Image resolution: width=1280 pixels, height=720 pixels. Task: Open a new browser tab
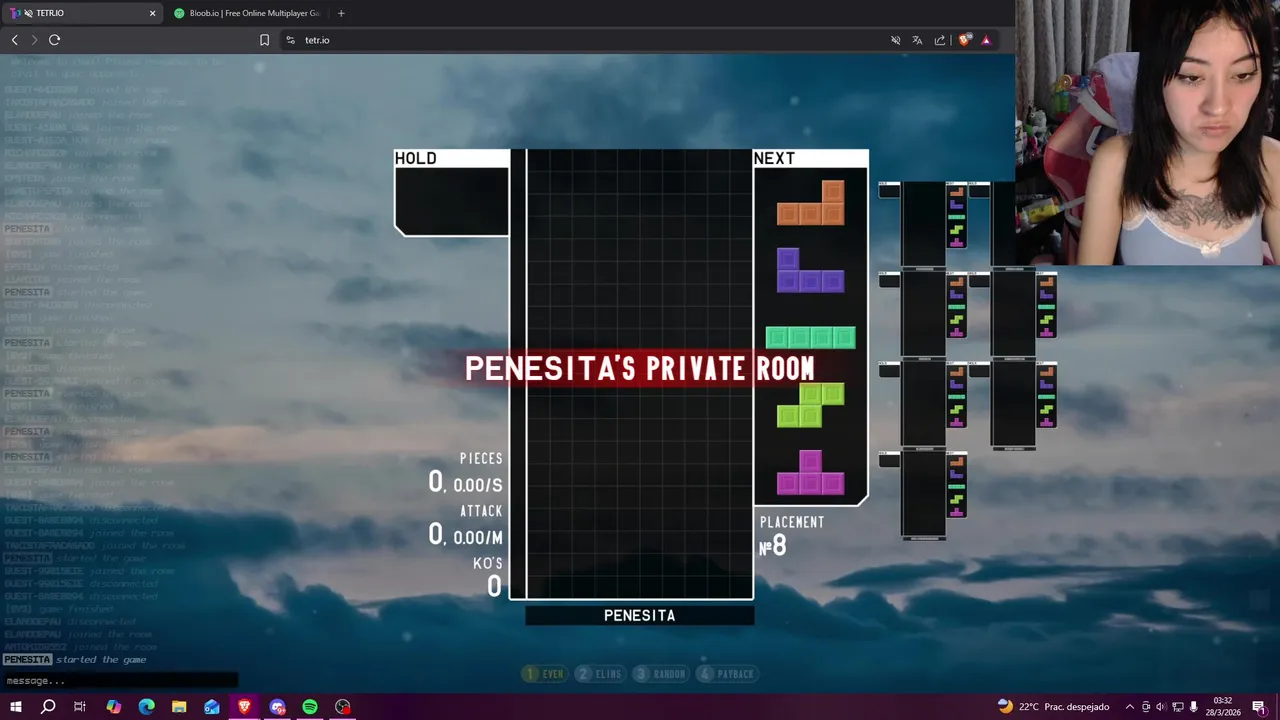[341, 13]
